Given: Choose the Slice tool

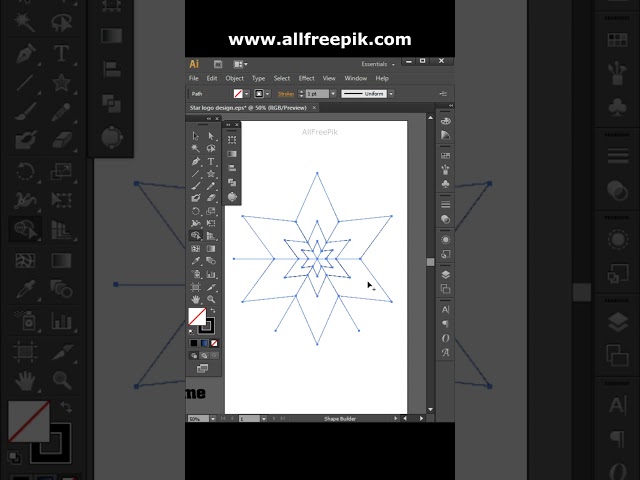Looking at the screenshot, I should pos(211,287).
